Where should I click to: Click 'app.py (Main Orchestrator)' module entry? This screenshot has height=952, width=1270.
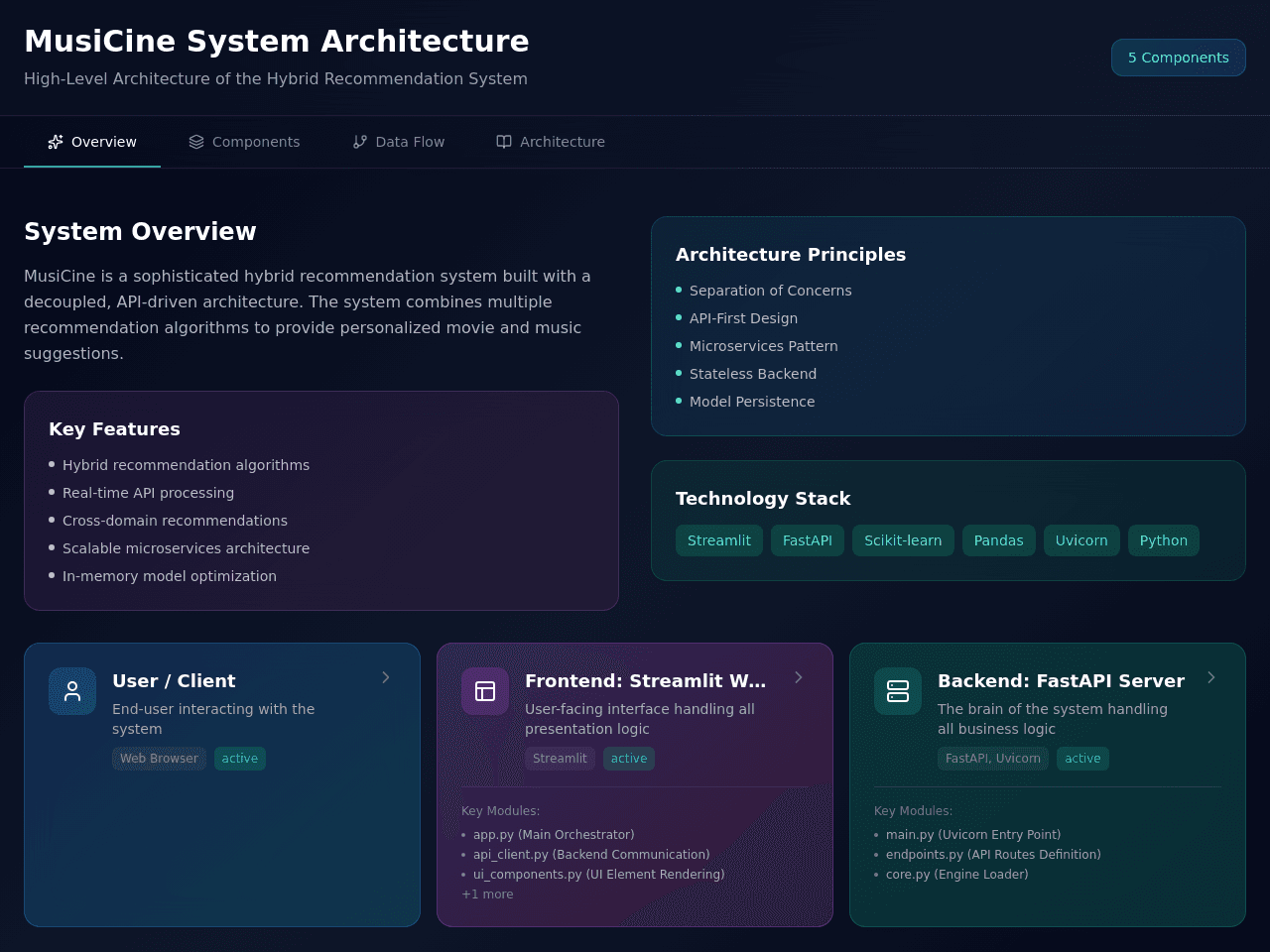554,835
